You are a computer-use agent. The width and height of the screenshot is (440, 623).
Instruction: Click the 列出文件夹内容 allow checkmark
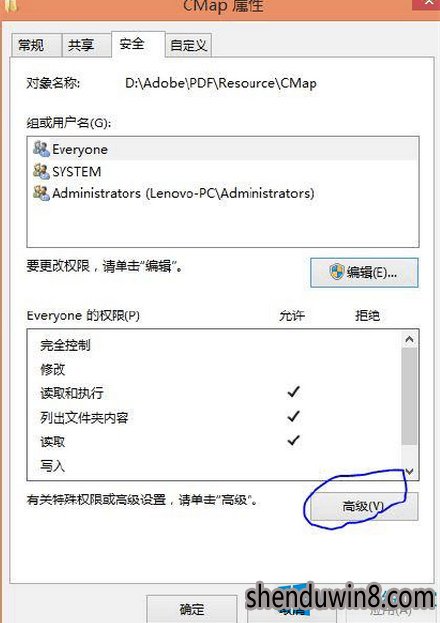pyautogui.click(x=293, y=416)
